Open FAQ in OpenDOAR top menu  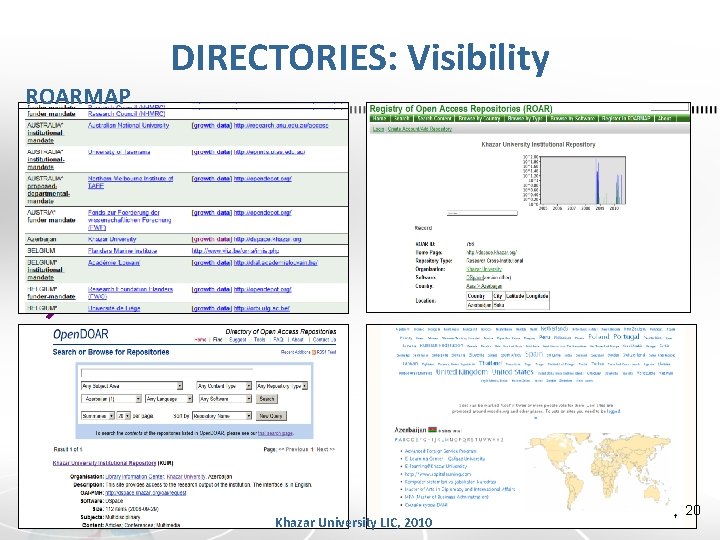[x=278, y=340]
